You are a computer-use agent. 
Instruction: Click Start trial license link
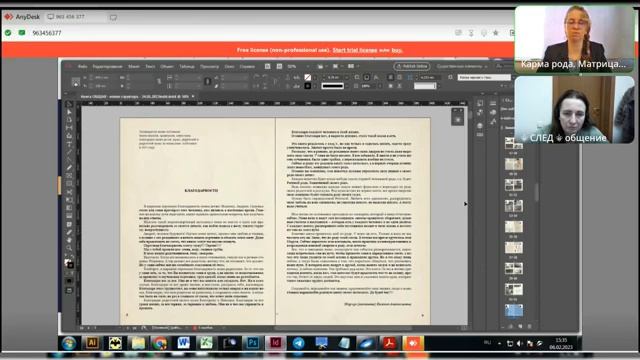point(355,50)
